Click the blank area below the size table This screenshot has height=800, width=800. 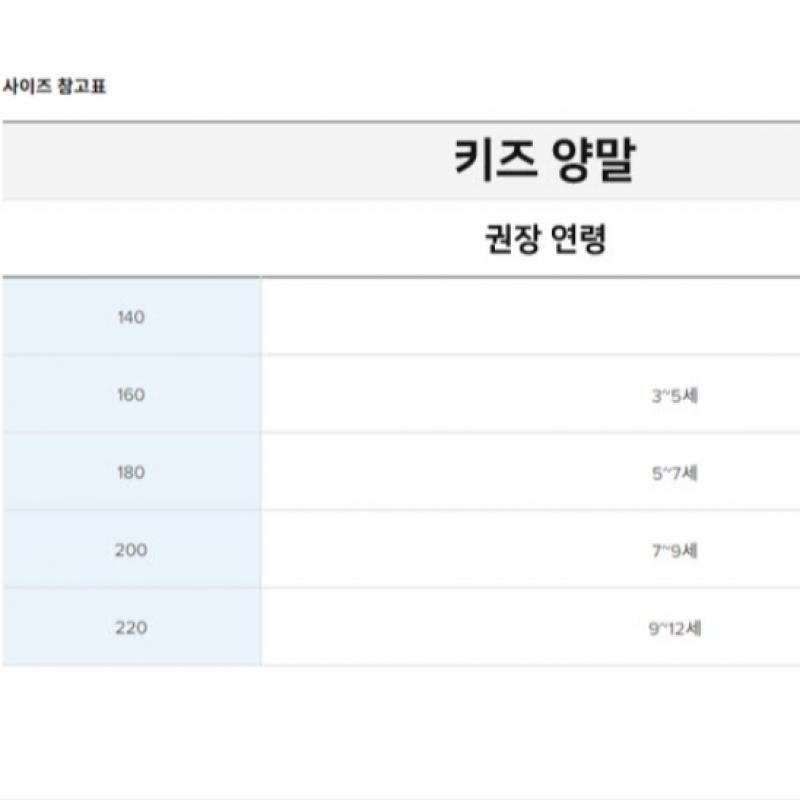400,730
